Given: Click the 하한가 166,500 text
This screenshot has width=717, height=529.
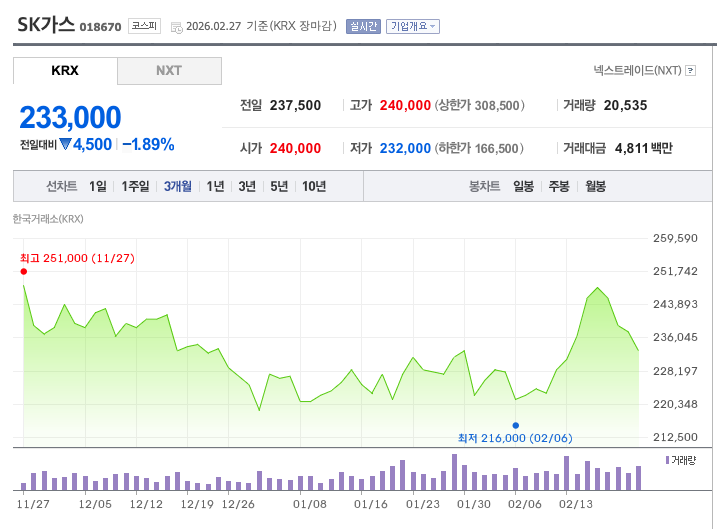Looking at the screenshot, I should [479, 148].
